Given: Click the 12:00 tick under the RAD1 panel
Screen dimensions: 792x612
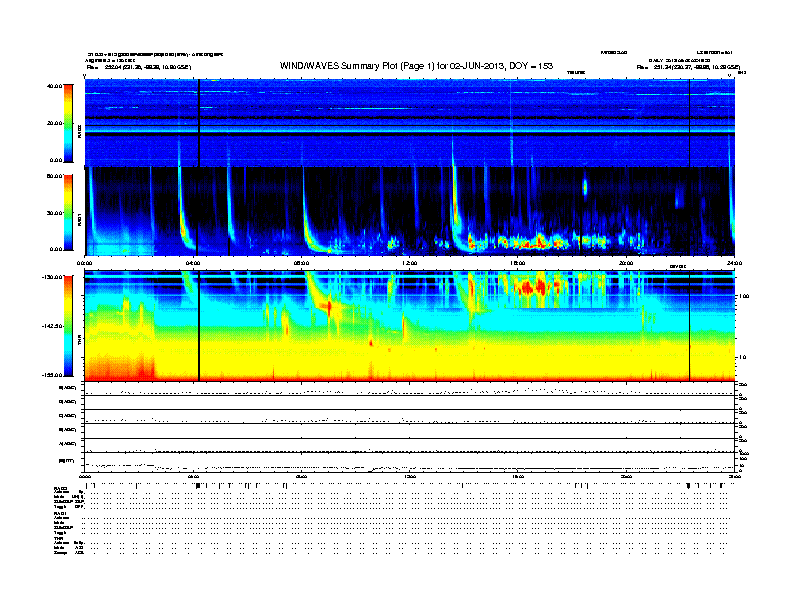Looking at the screenshot, I should tap(409, 263).
